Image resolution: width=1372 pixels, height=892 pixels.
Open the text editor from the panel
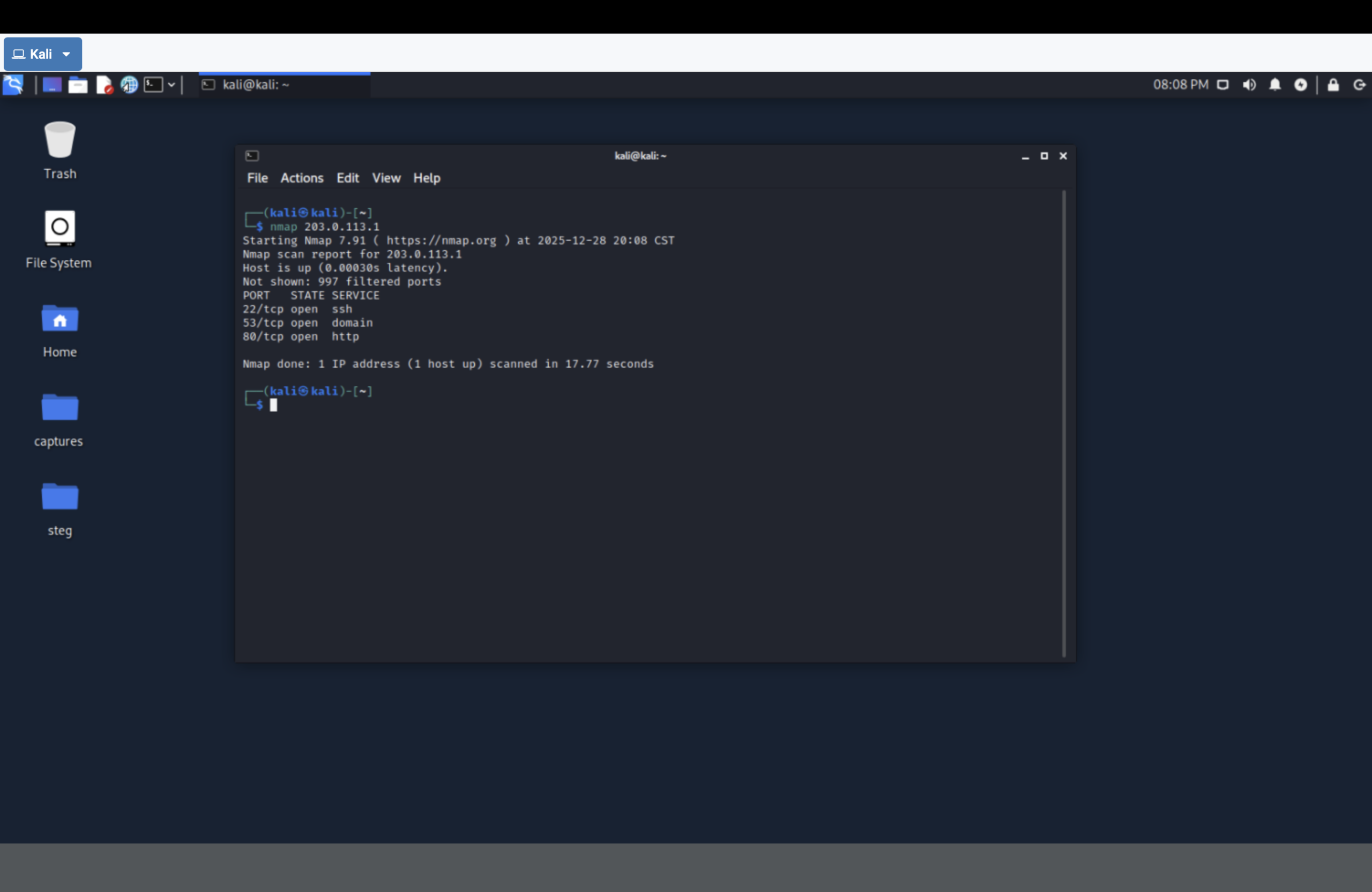(105, 85)
